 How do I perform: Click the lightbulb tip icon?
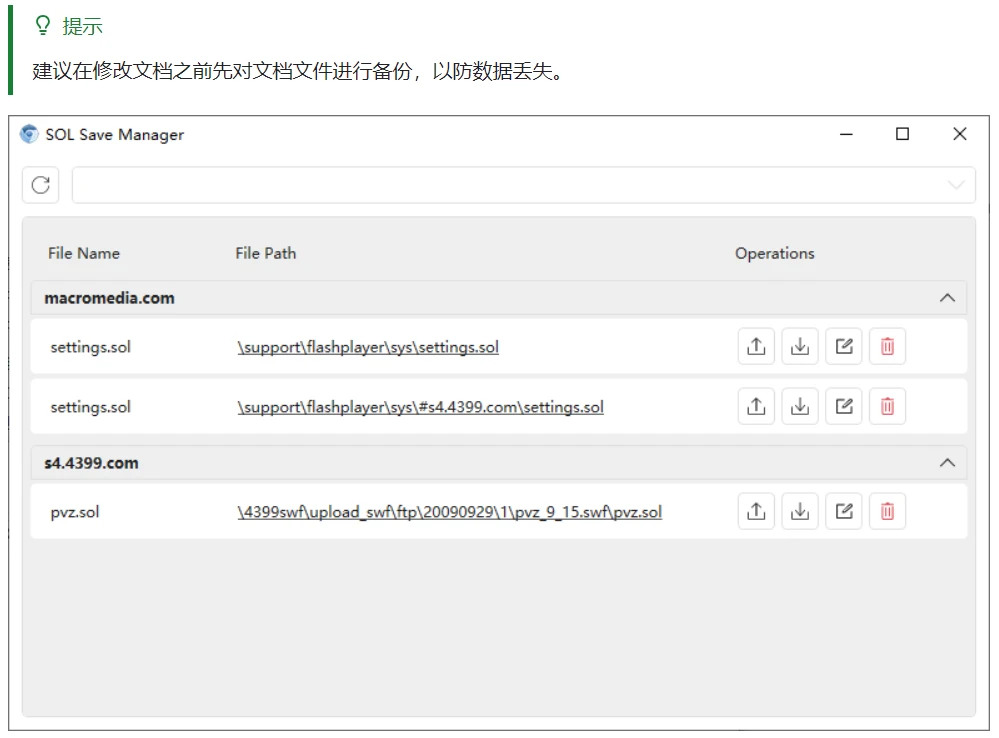[43, 25]
